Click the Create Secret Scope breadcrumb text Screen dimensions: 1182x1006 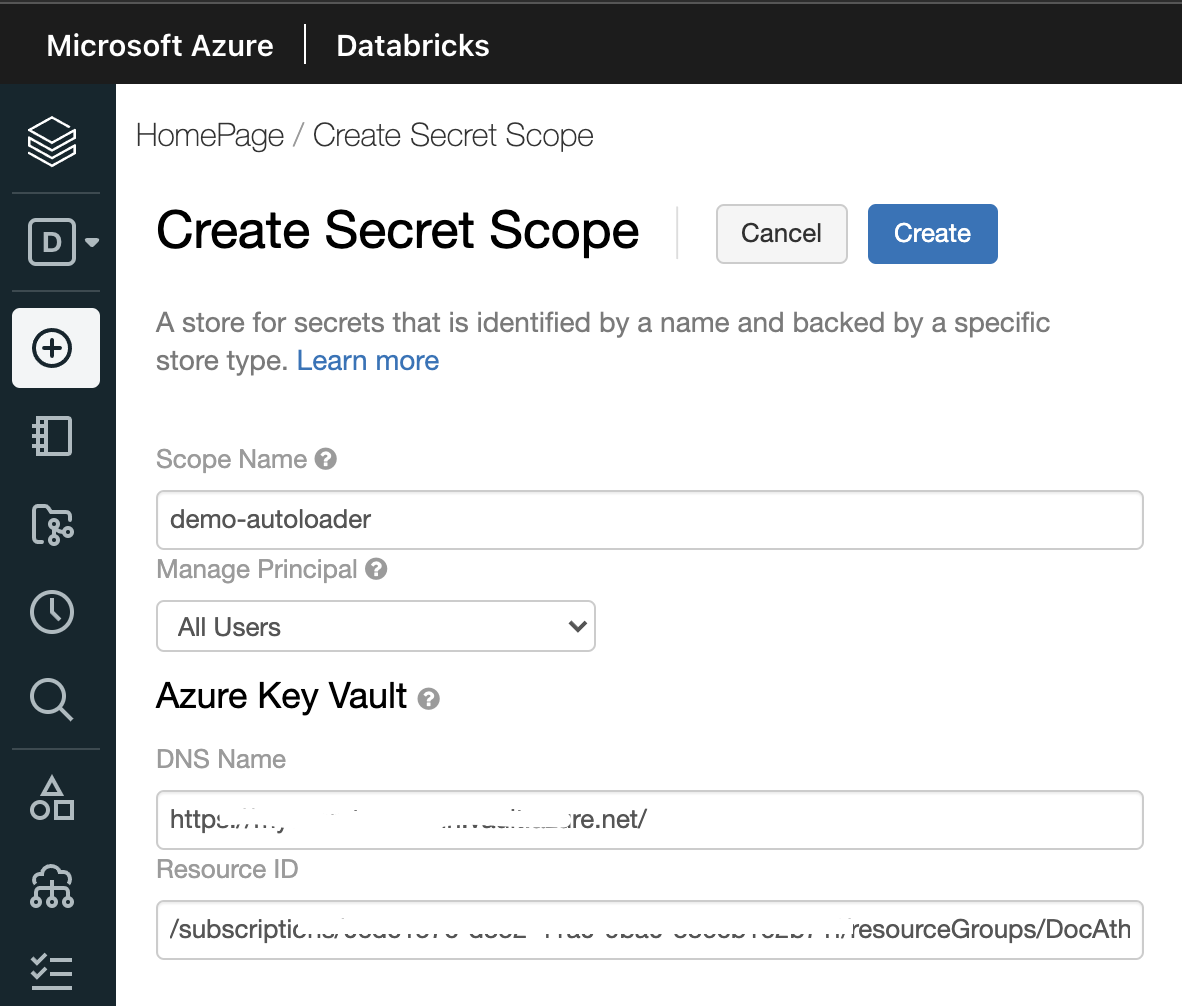[453, 136]
